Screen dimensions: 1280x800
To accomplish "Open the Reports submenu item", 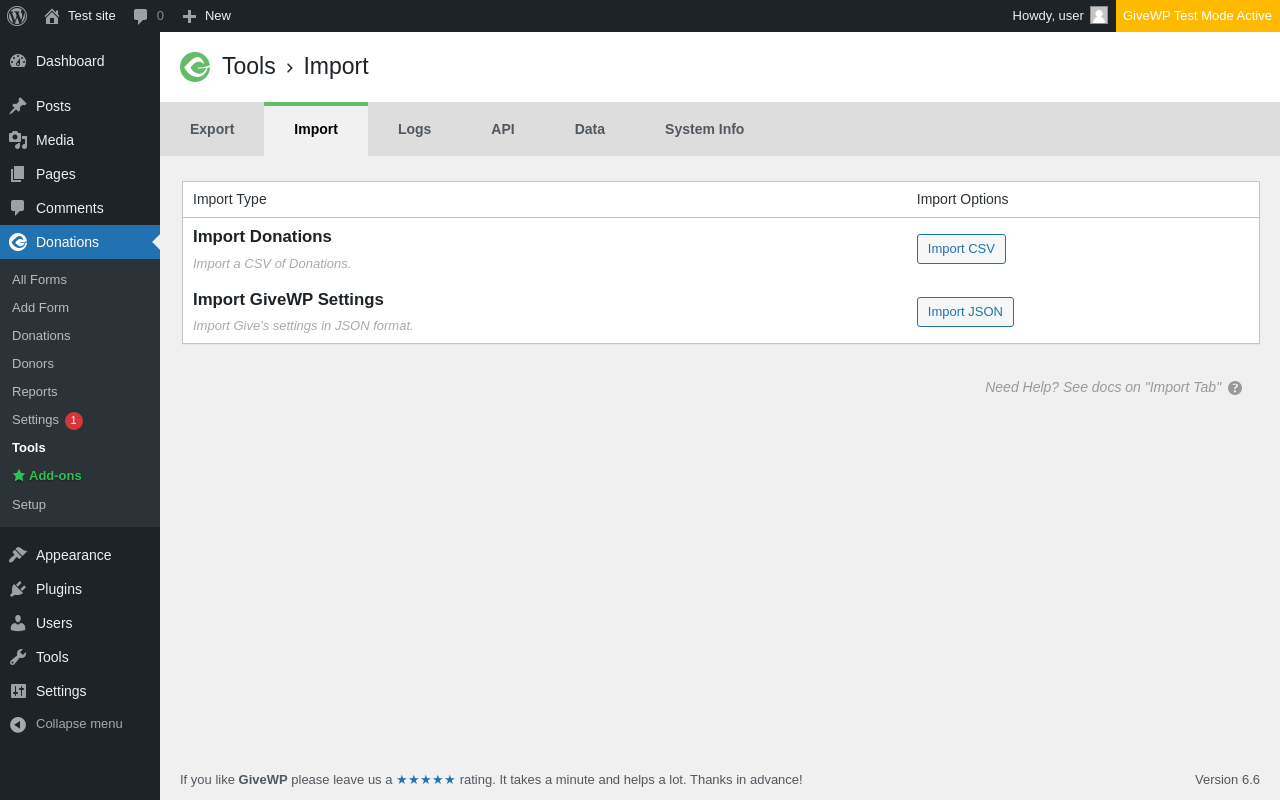I will click(35, 392).
